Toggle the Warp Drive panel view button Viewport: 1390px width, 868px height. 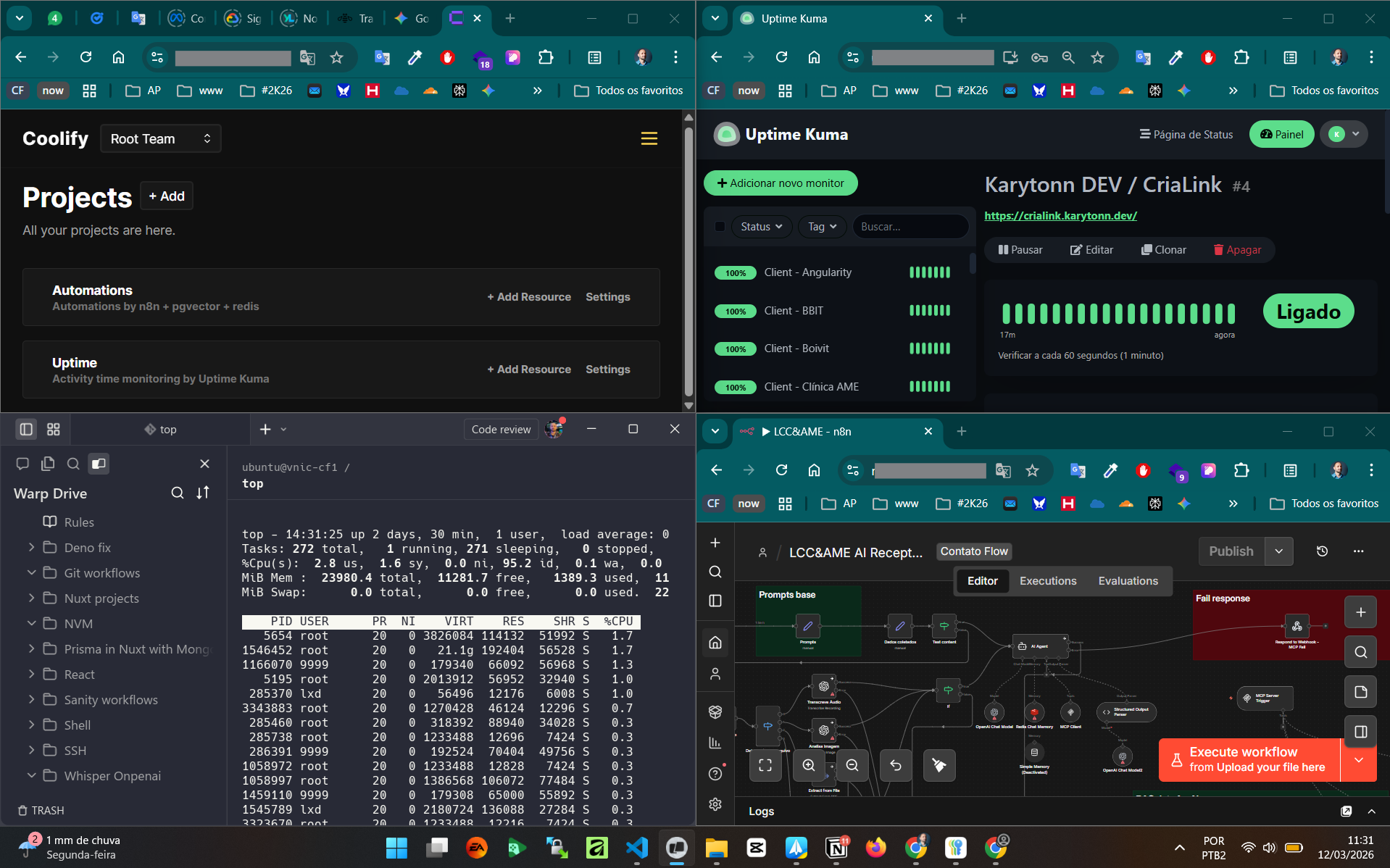tap(99, 464)
